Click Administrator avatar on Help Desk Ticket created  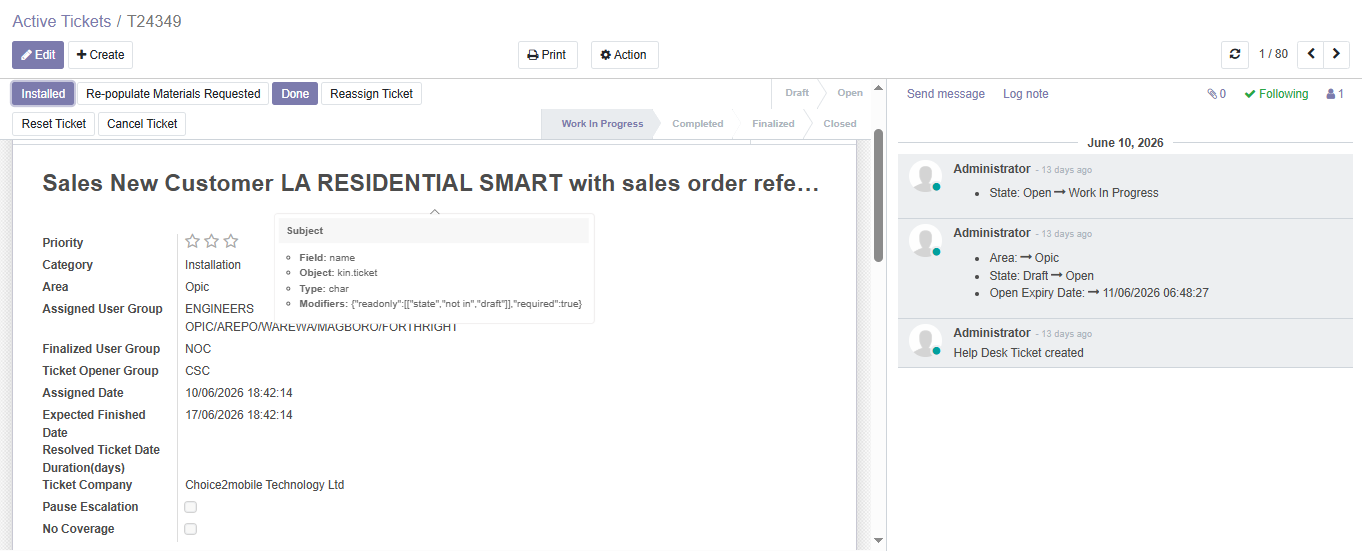pyautogui.click(x=925, y=340)
